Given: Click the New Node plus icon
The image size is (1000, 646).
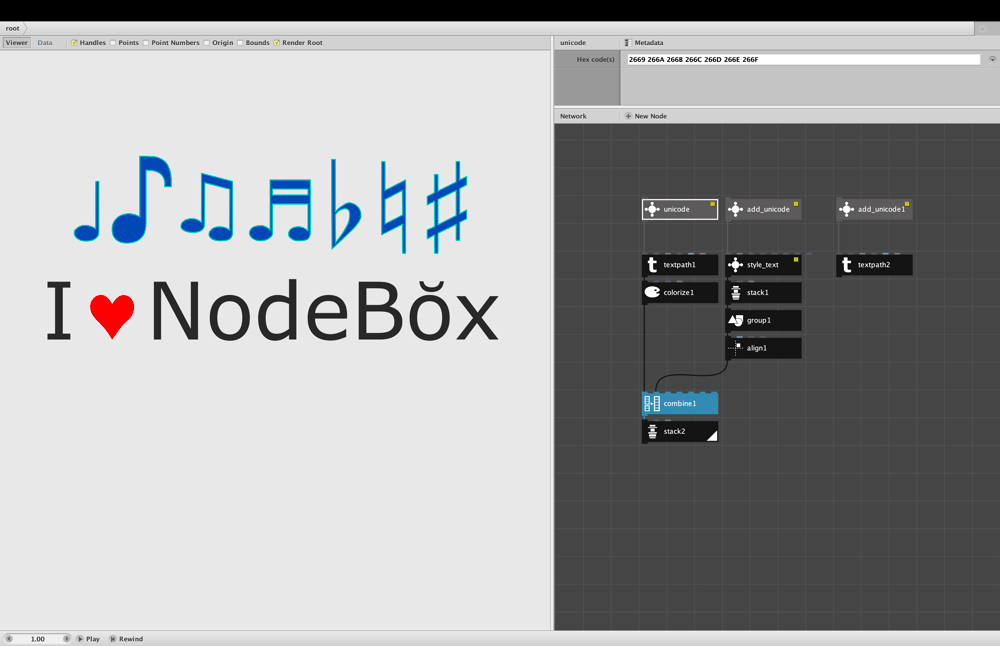Looking at the screenshot, I should 628,116.
